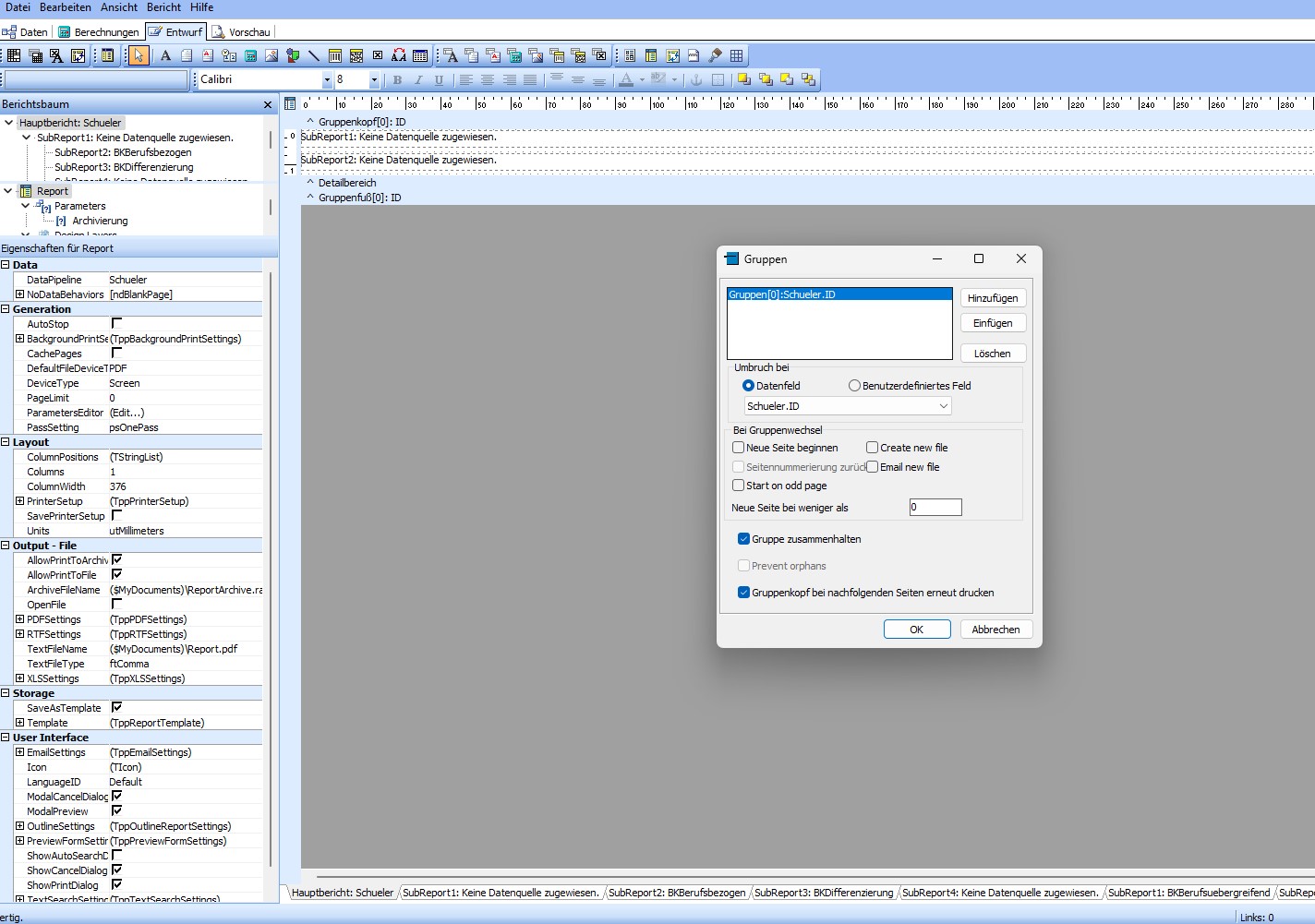Select the Line drawing tool

pos(314,56)
